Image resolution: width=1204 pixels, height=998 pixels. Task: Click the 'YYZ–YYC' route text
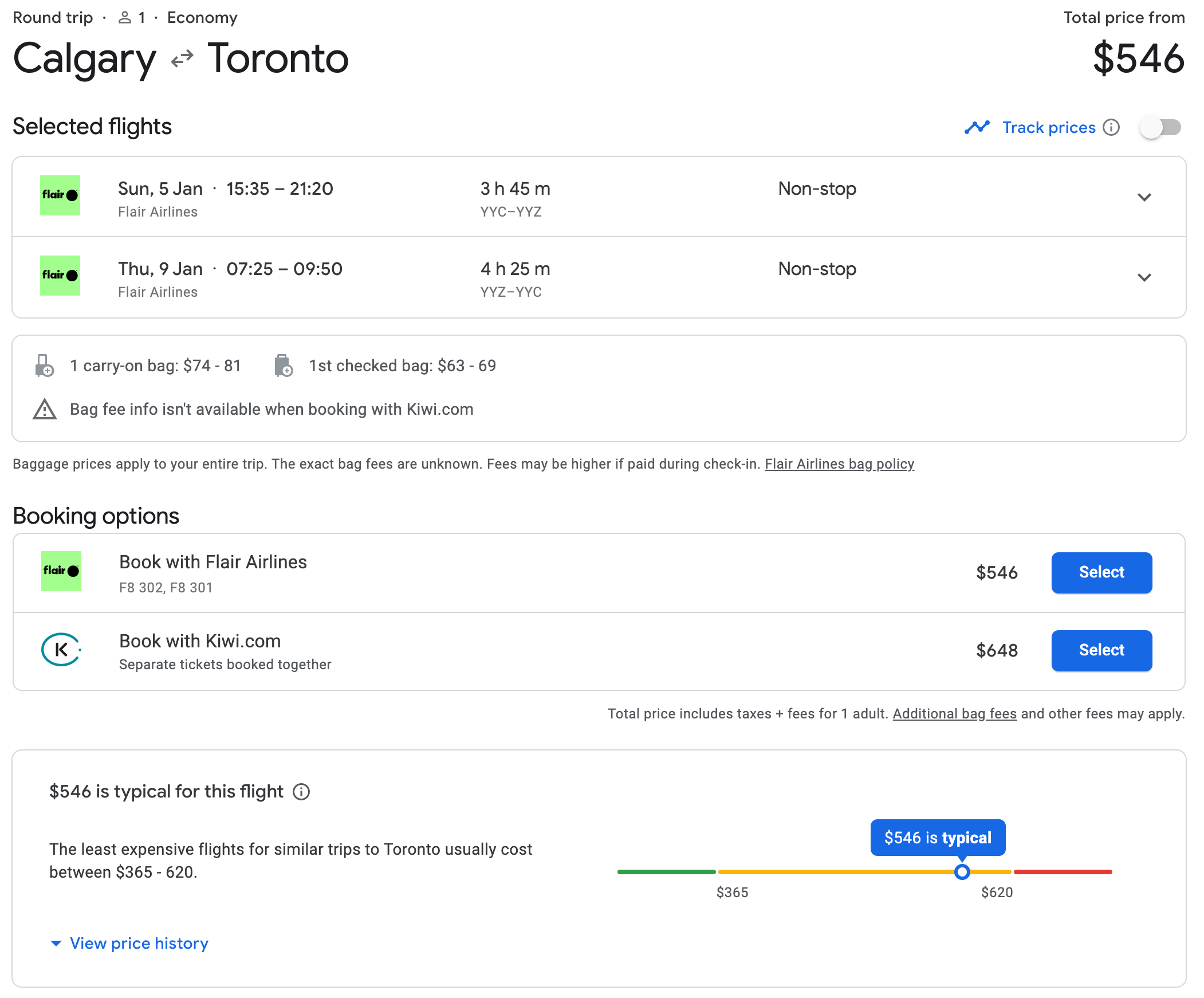511,292
